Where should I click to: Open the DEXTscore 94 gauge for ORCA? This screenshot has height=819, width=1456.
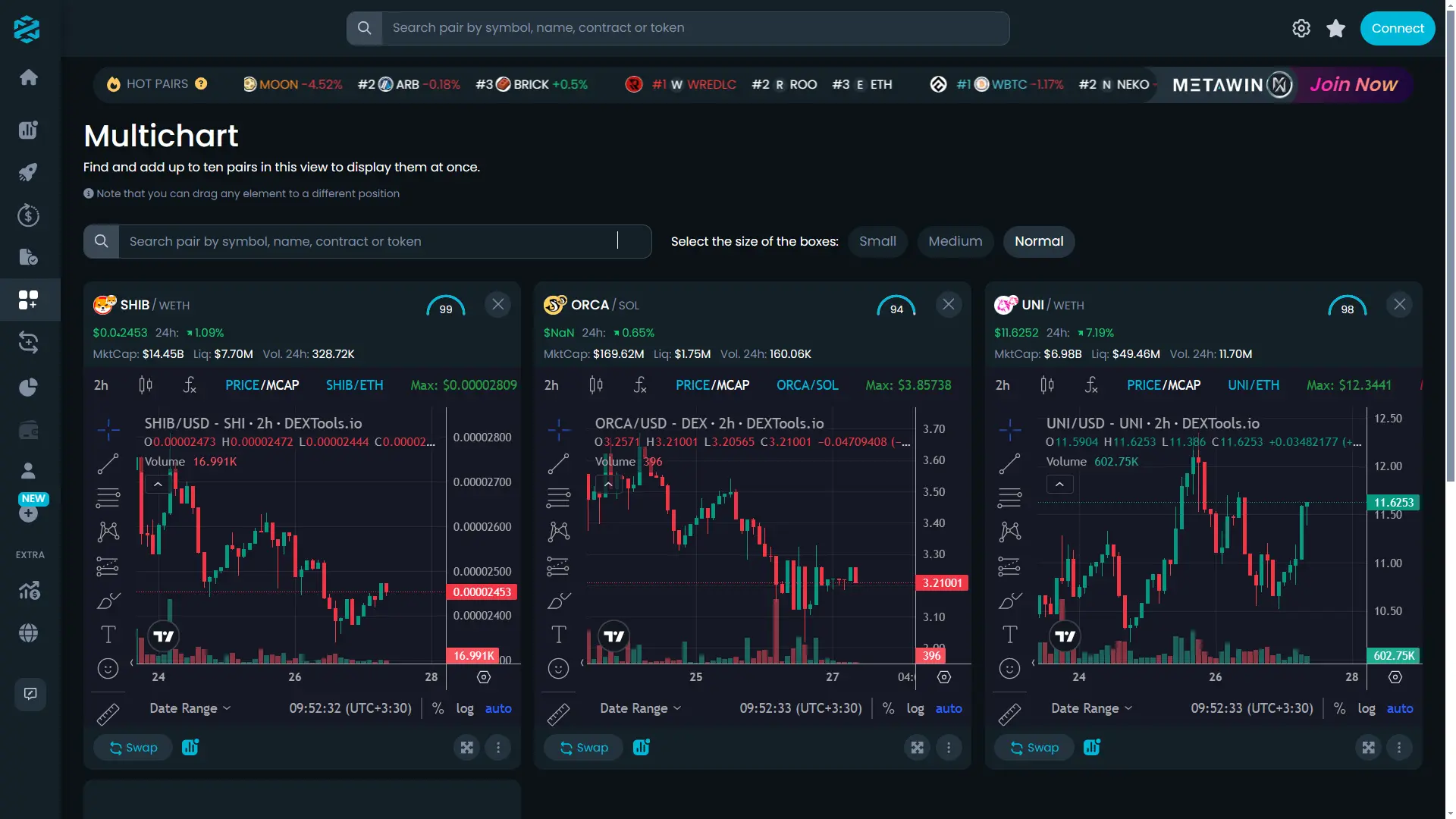click(x=896, y=306)
